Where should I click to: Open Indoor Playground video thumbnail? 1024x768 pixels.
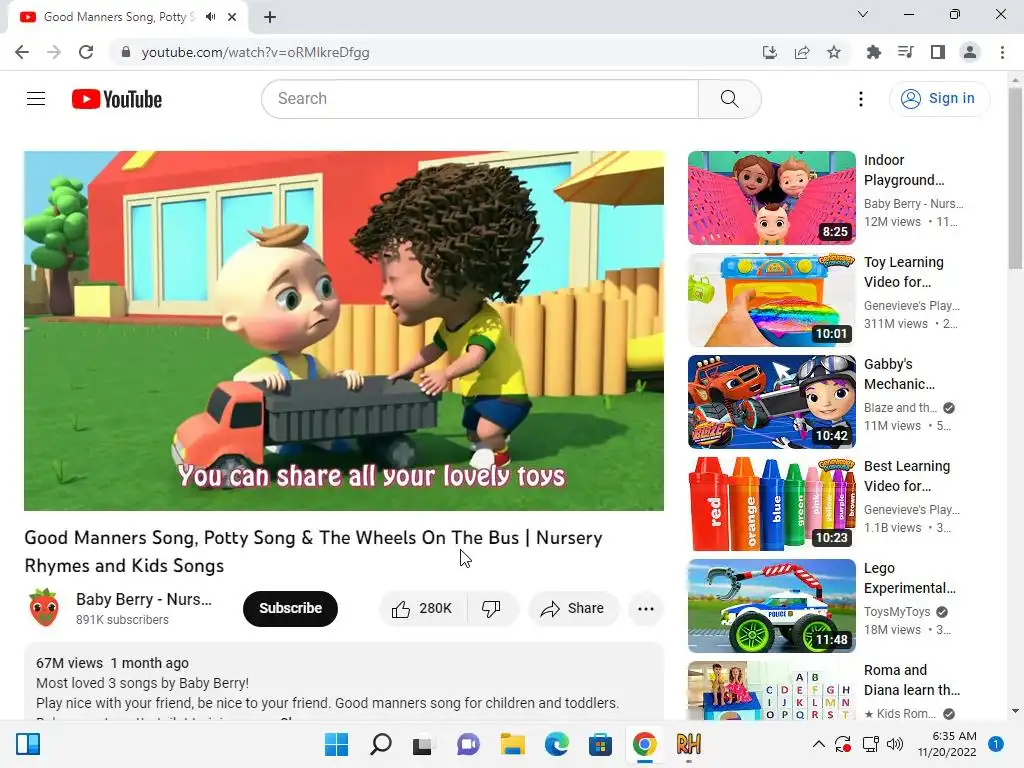click(772, 198)
